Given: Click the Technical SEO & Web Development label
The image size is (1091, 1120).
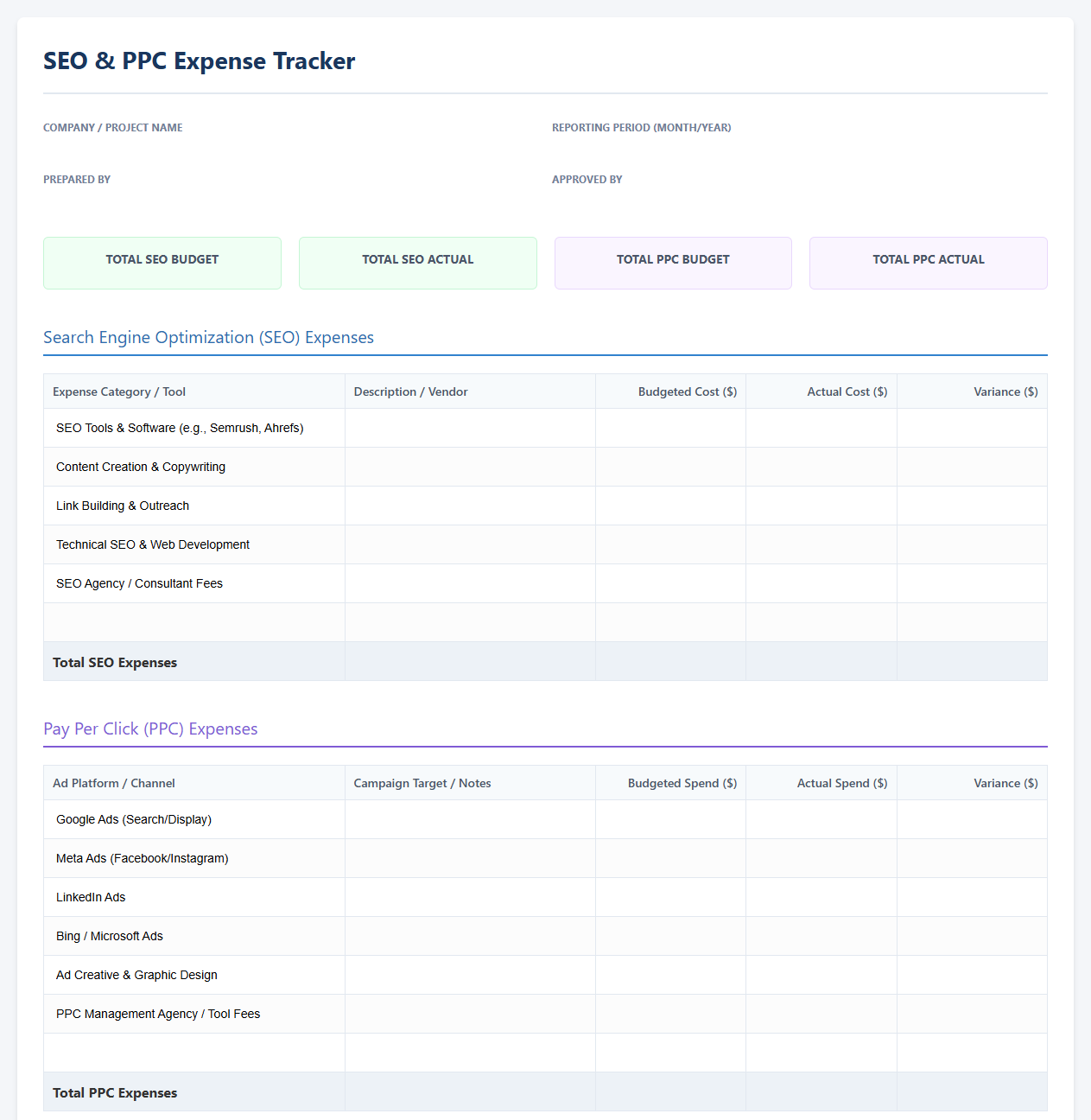Looking at the screenshot, I should [153, 544].
